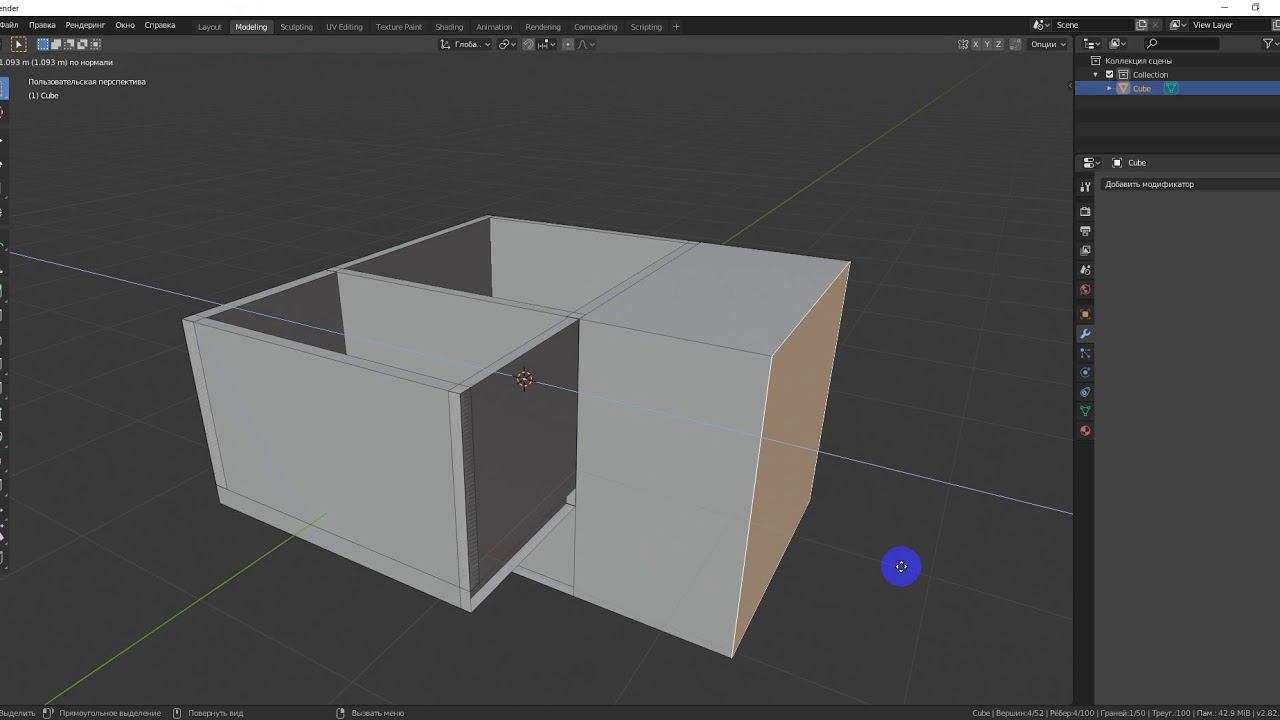The height and width of the screenshot is (720, 1280).
Task: Toggle X axis mirror
Action: coord(976,44)
